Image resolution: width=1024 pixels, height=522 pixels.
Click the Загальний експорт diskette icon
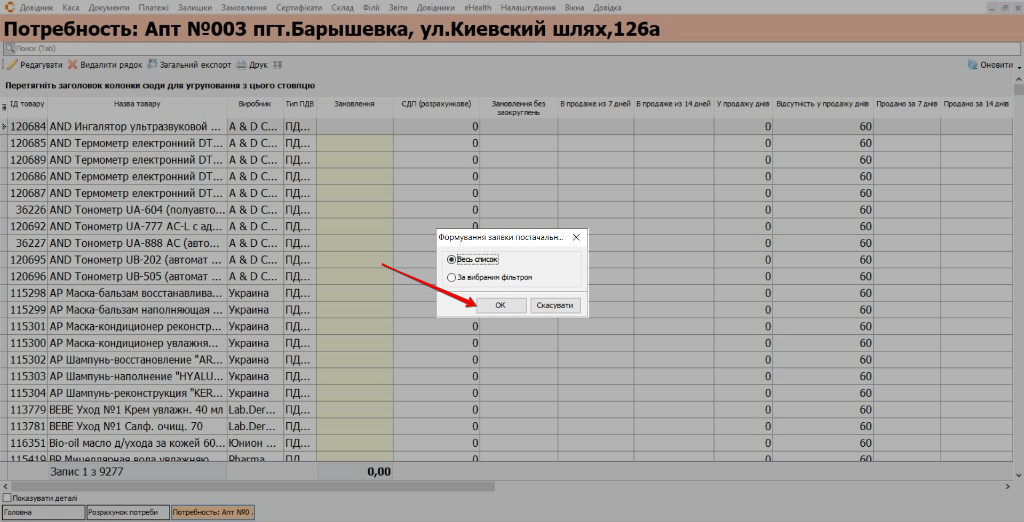152,65
